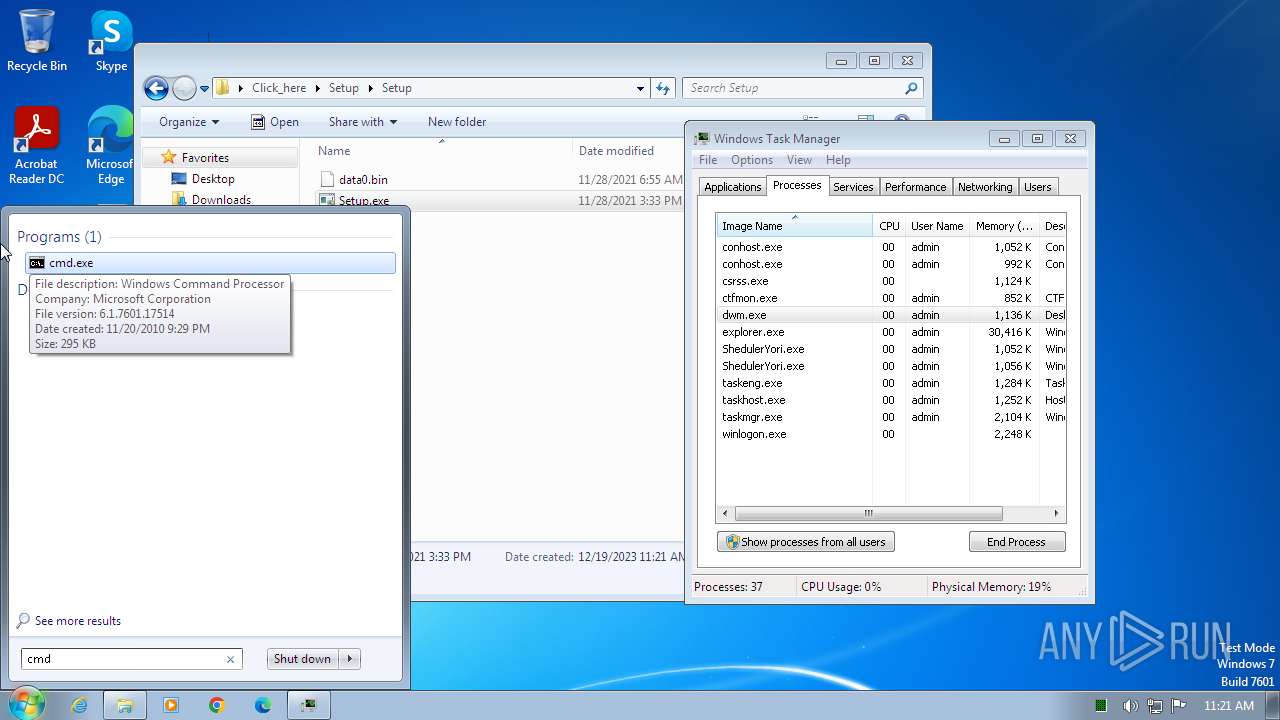Select the Setup.exe file row

tap(500, 201)
